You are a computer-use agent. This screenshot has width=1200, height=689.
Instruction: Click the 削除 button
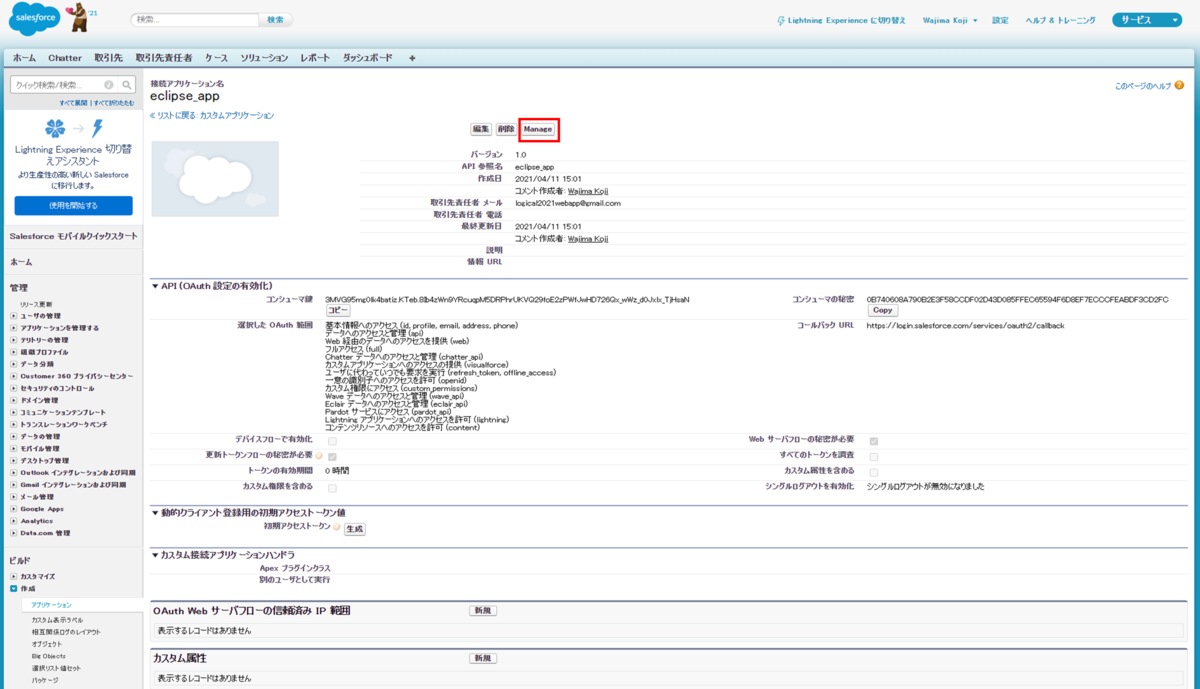(x=506, y=129)
